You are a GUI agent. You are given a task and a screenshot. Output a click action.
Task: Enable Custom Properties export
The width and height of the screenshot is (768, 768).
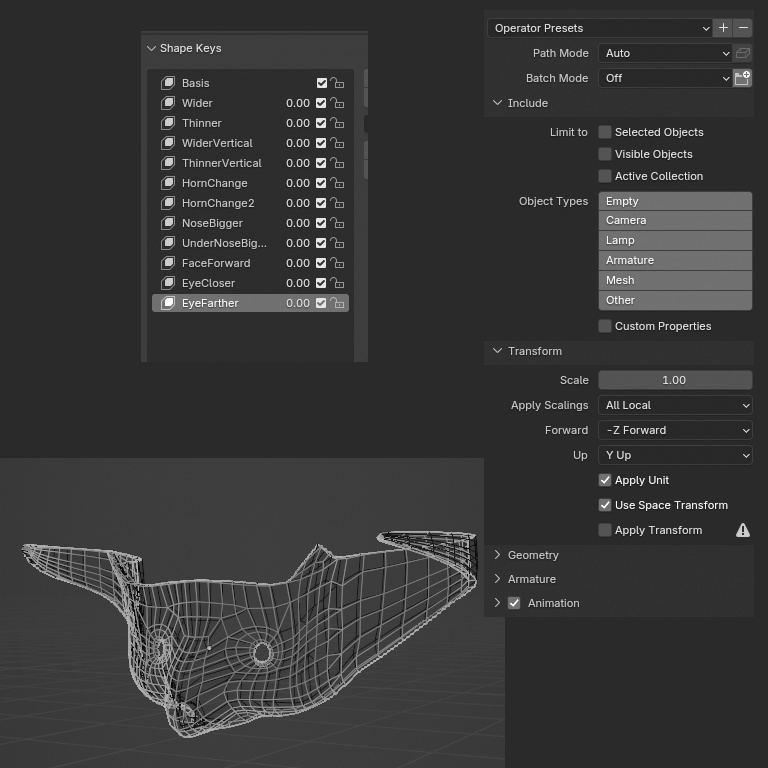coord(605,326)
